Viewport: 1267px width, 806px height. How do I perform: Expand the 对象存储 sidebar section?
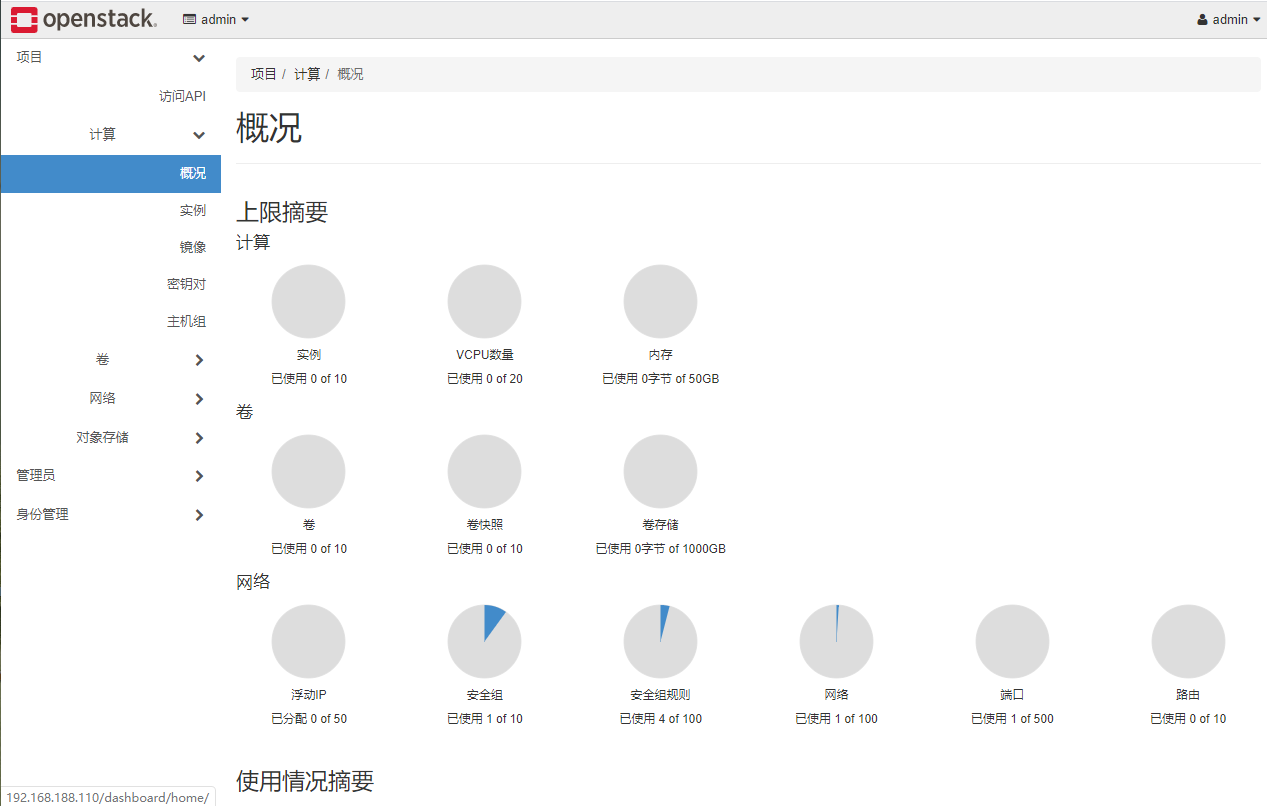110,437
